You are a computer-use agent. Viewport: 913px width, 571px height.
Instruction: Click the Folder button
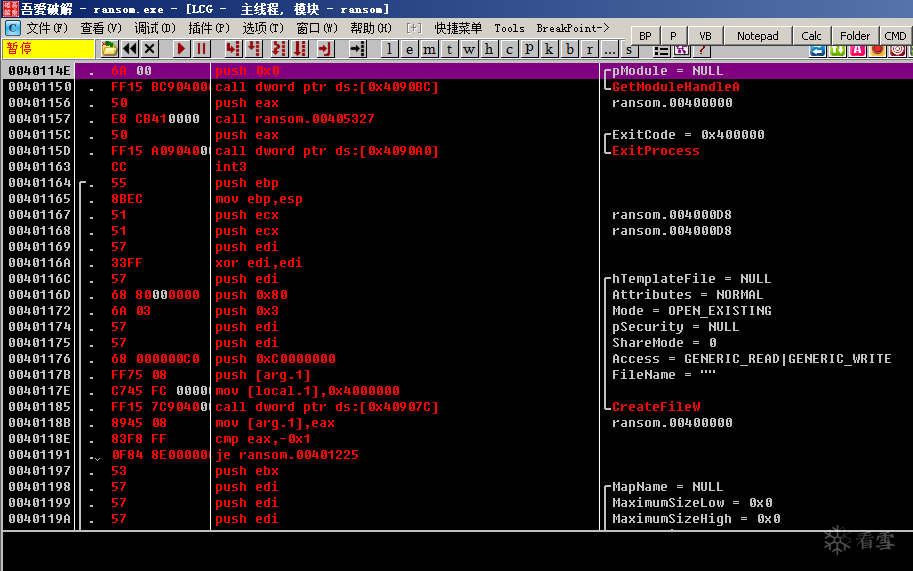coord(855,36)
